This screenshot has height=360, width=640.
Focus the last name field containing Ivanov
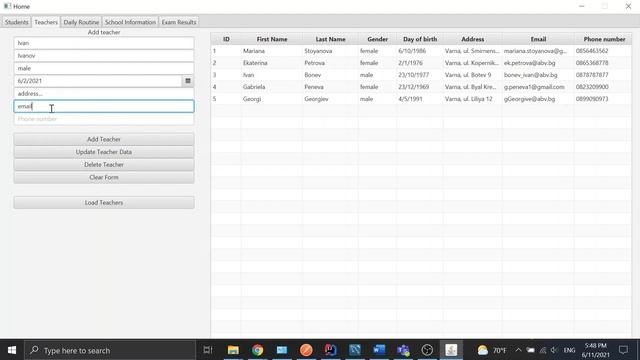[104, 56]
